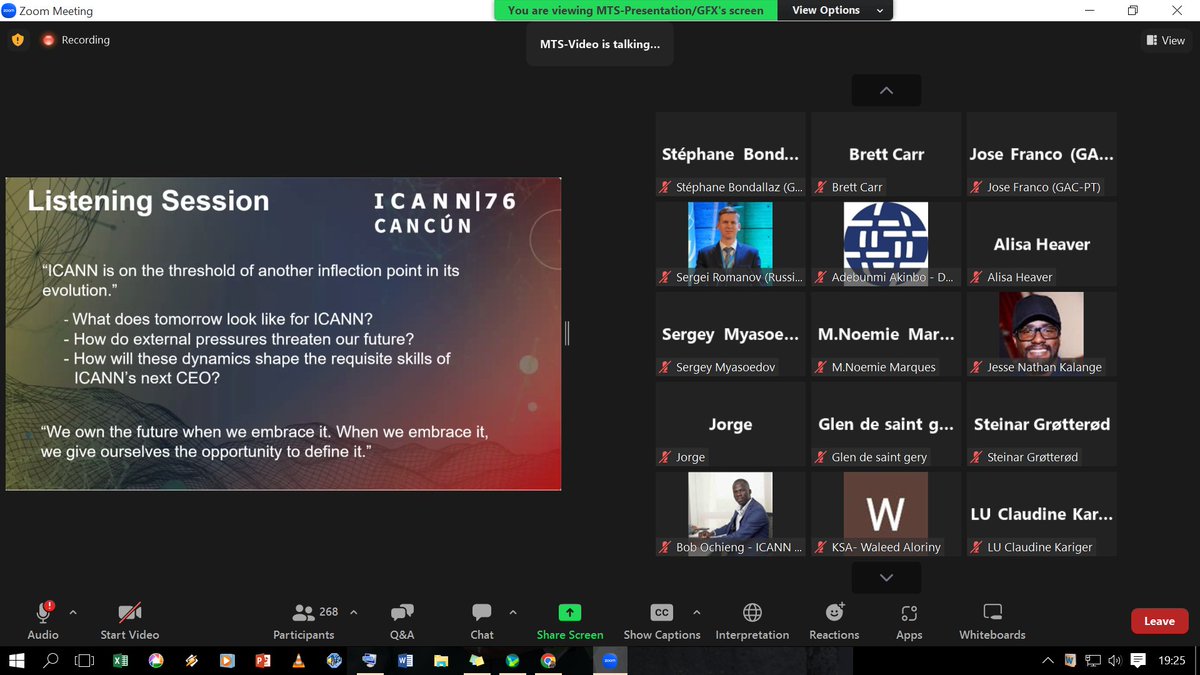Select the Jorge participant tile
1200x675 pixels.
pos(730,424)
